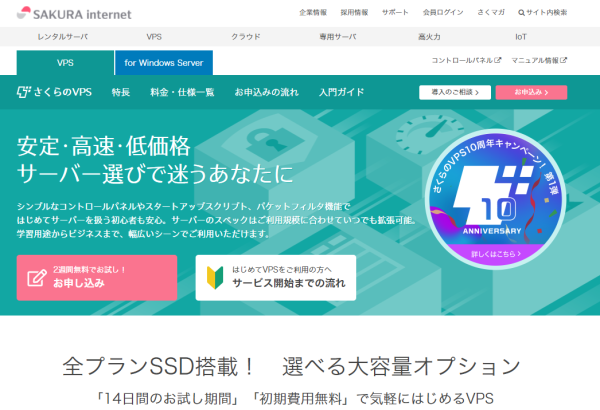This screenshot has height=410, width=600.
Task: Select 専用サーバ menu item
Action: coord(338,37)
